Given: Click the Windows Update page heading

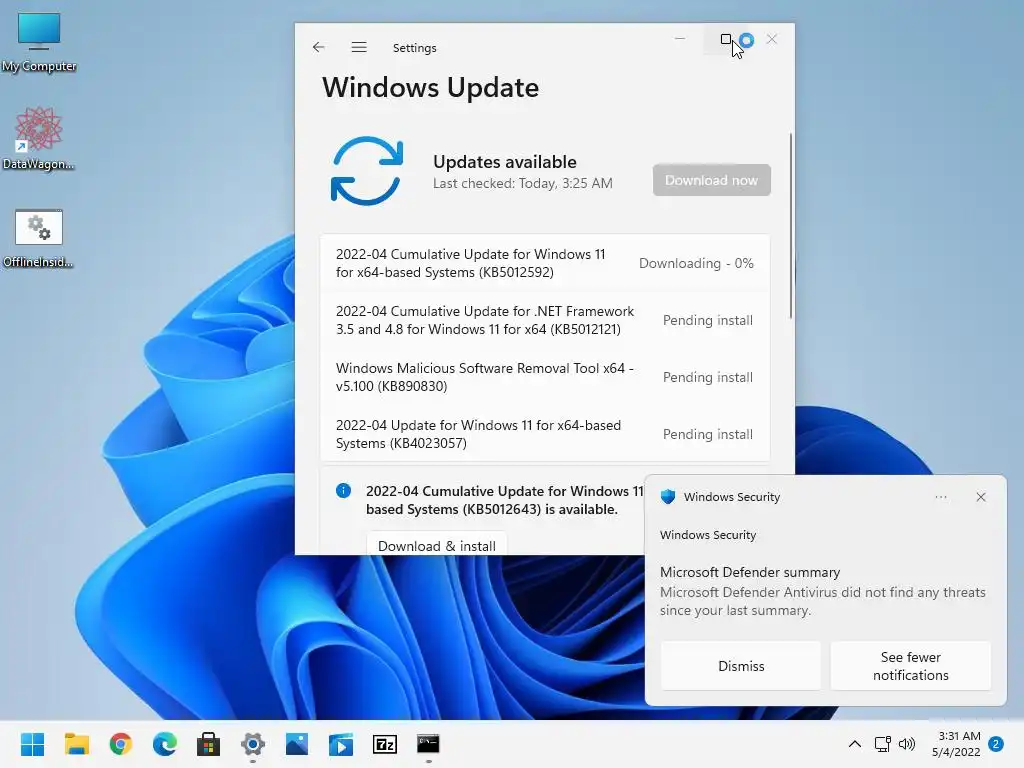Looking at the screenshot, I should pos(430,88).
